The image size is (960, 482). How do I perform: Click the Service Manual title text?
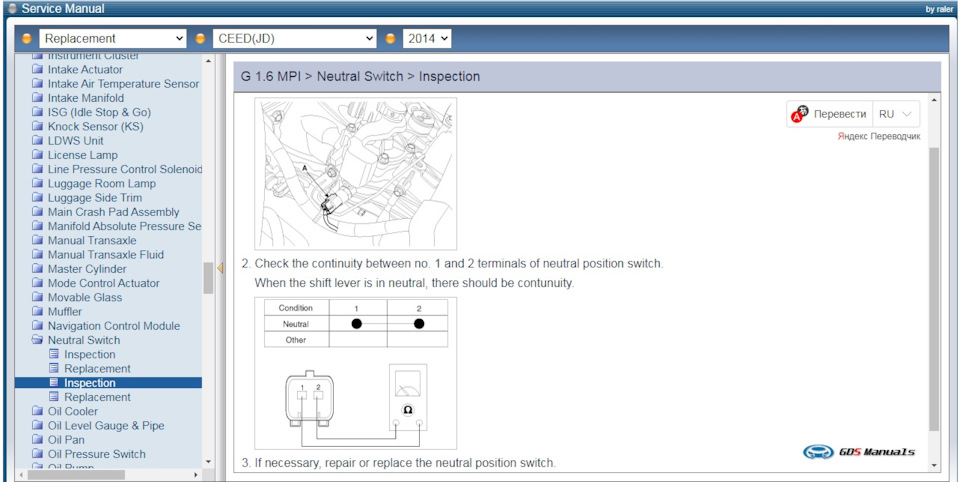coord(63,9)
